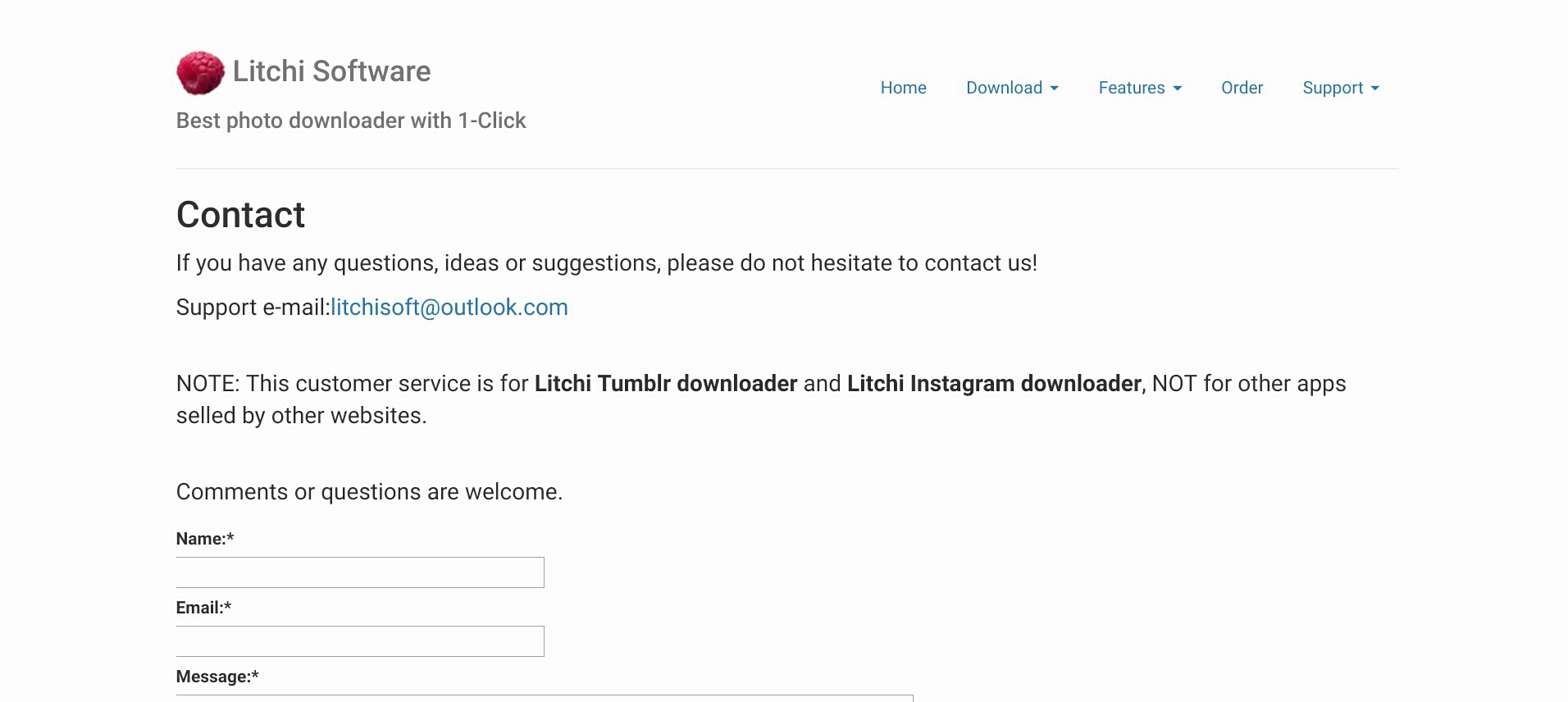
Task: Click the caret arrow beside Download
Action: (x=1054, y=89)
